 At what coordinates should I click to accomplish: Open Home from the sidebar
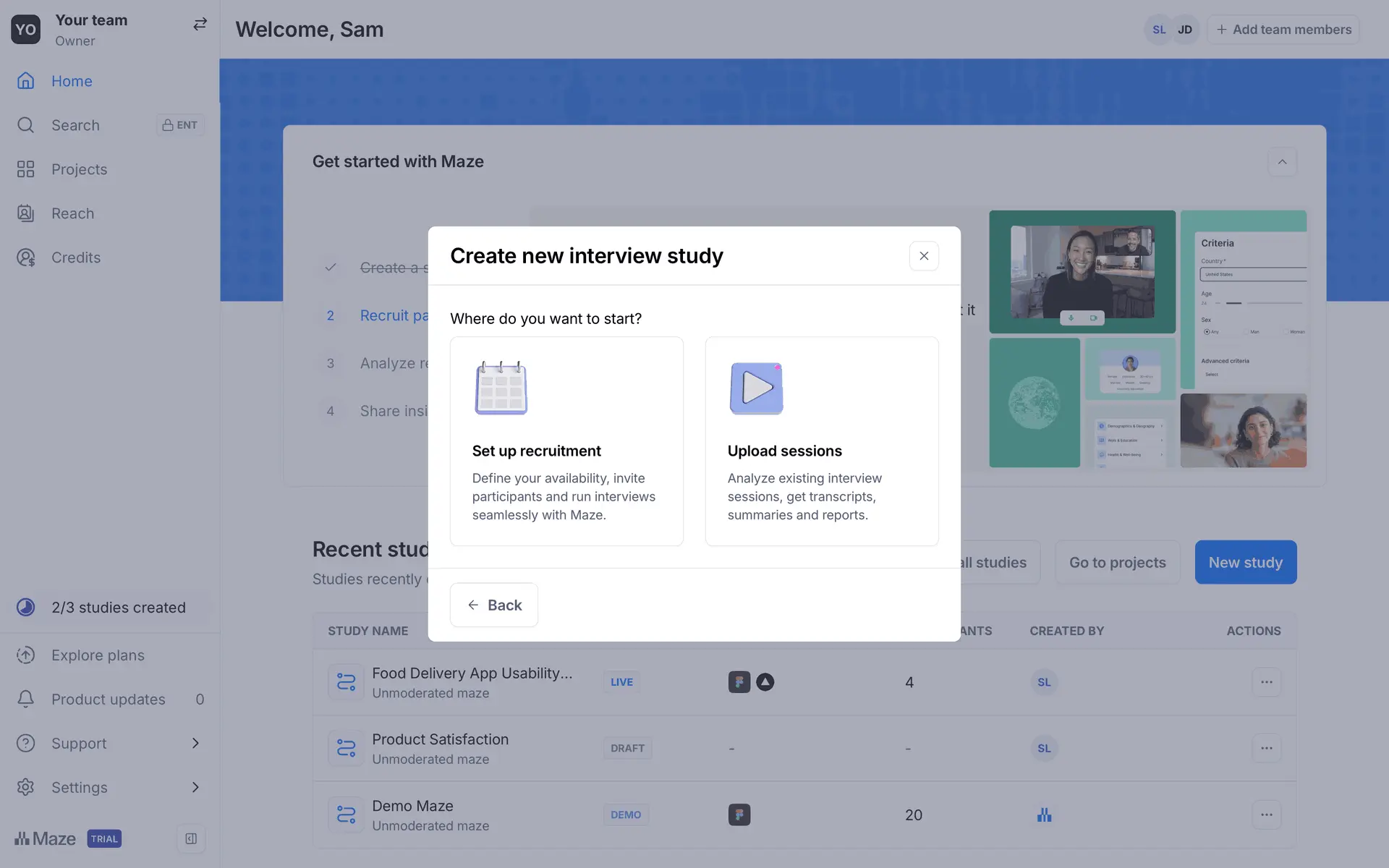click(72, 81)
